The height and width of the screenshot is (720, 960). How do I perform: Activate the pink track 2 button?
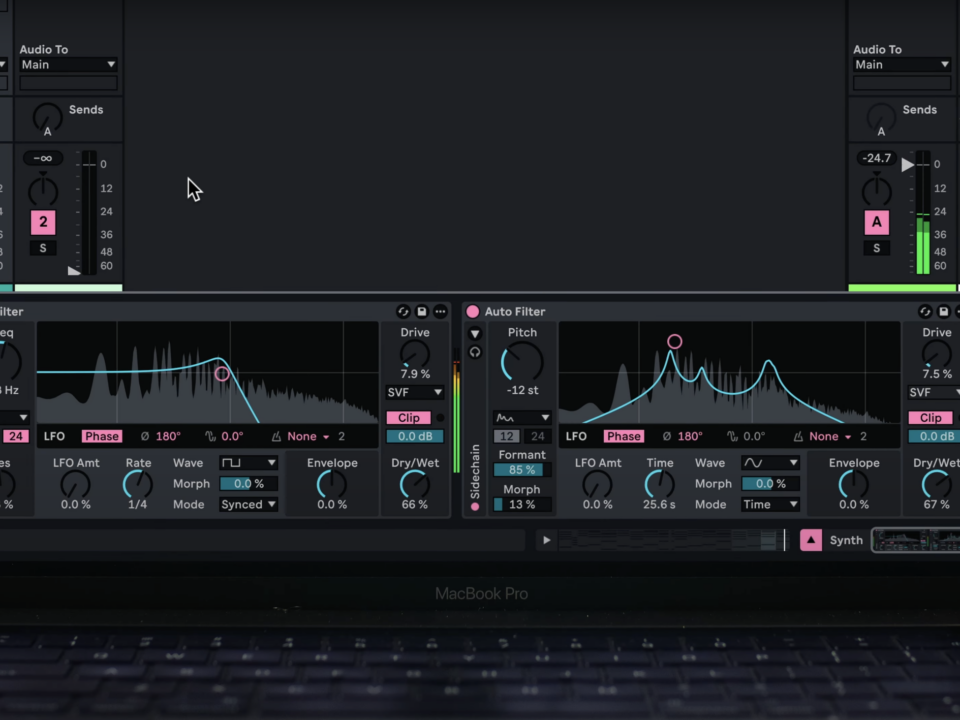[x=43, y=222]
